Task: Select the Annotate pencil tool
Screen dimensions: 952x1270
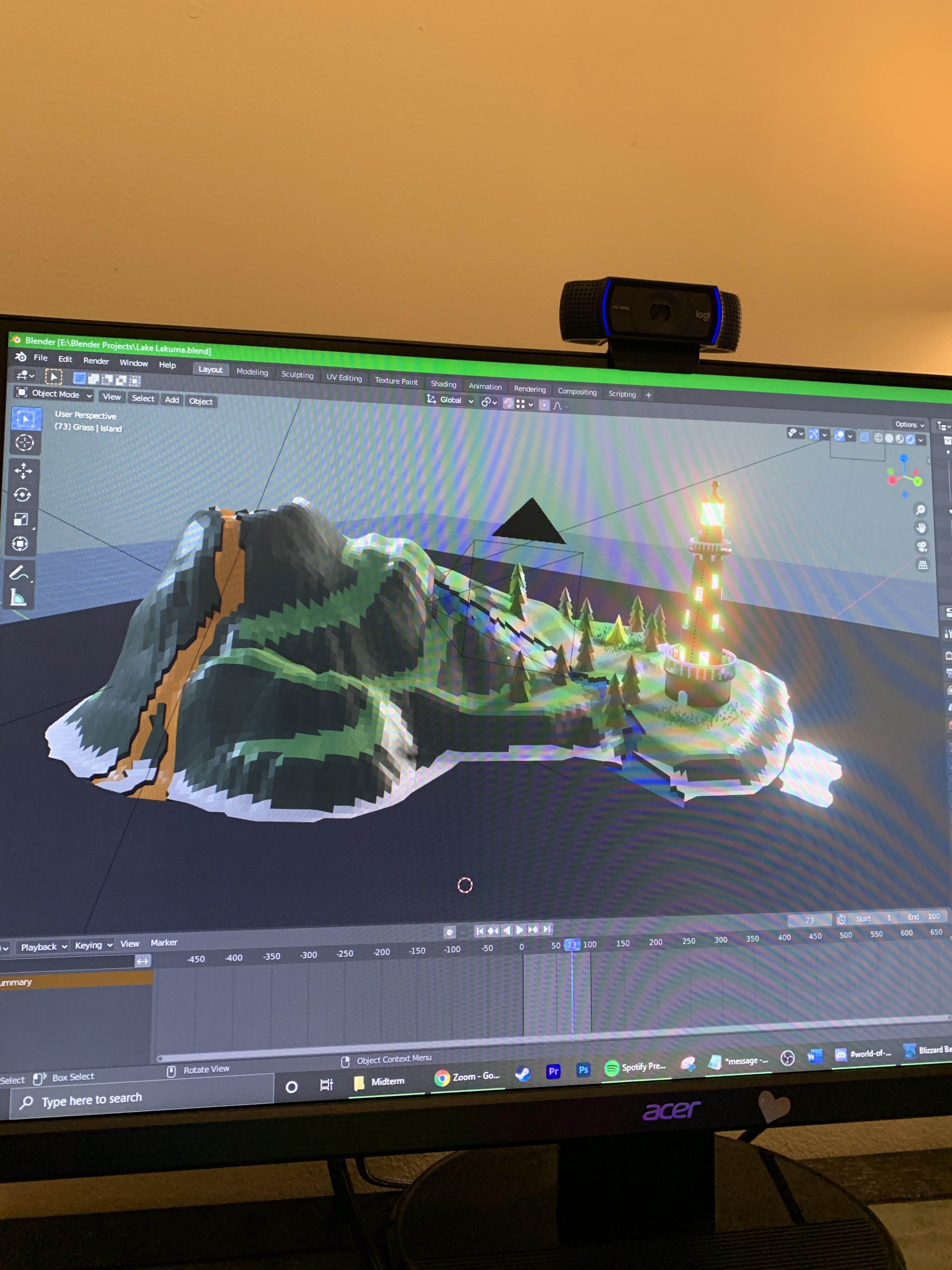Action: coord(18,572)
